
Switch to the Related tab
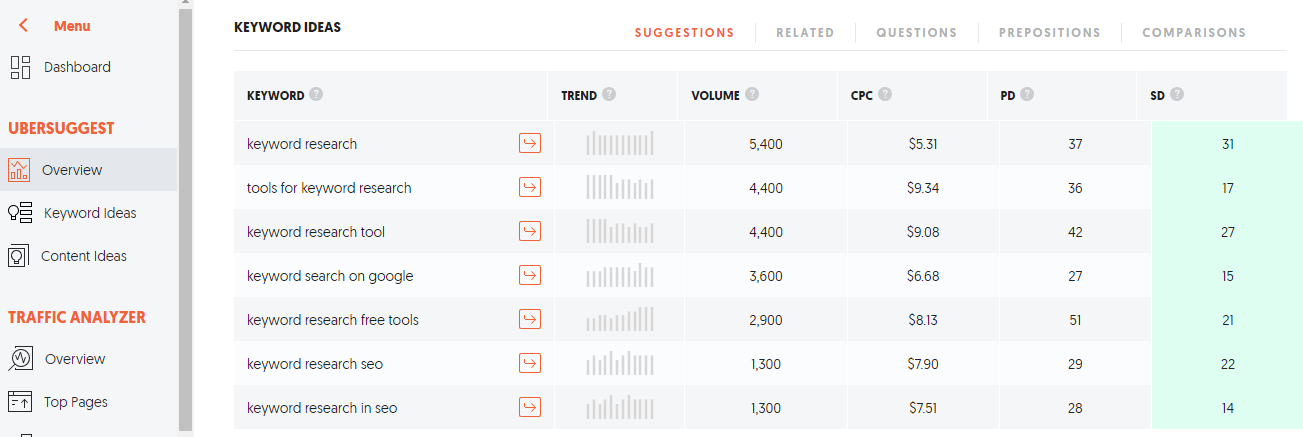click(x=805, y=32)
